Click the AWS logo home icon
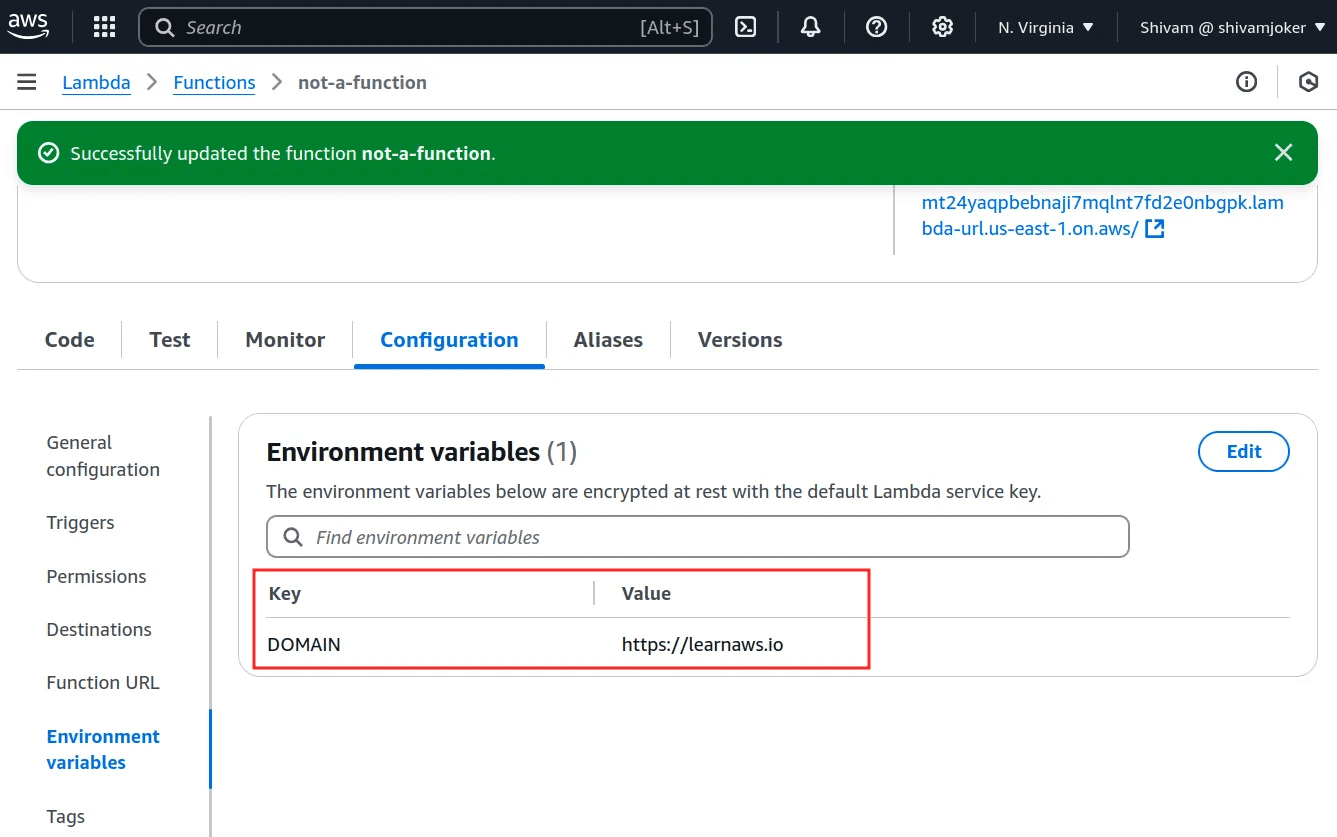 [28, 27]
